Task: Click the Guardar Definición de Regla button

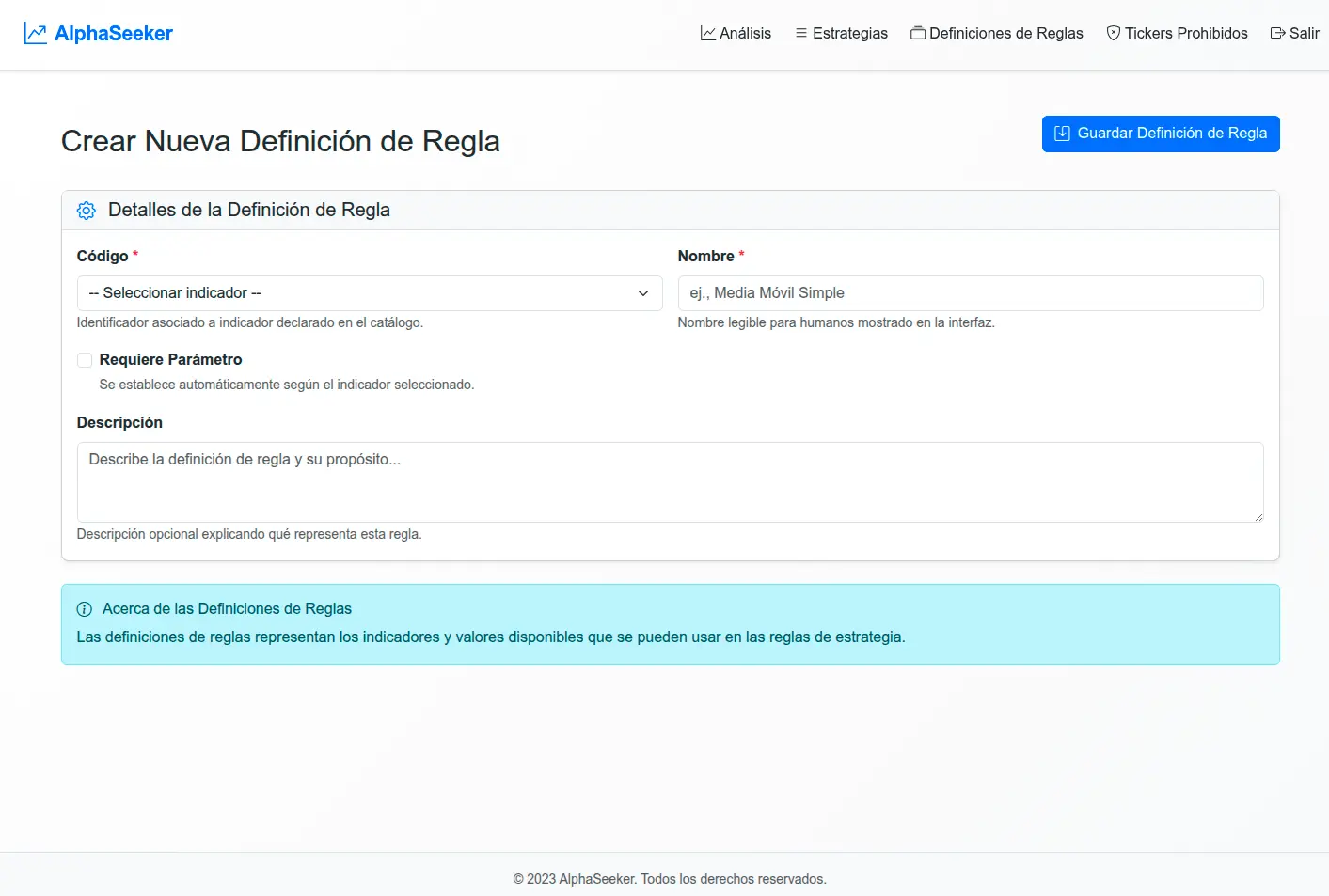Action: pos(1161,134)
